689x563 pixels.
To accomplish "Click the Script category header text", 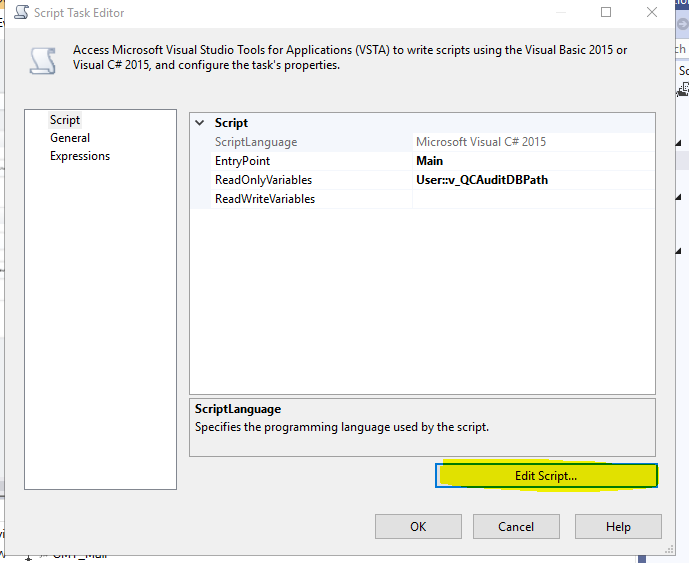I will pyautogui.click(x=231, y=123).
